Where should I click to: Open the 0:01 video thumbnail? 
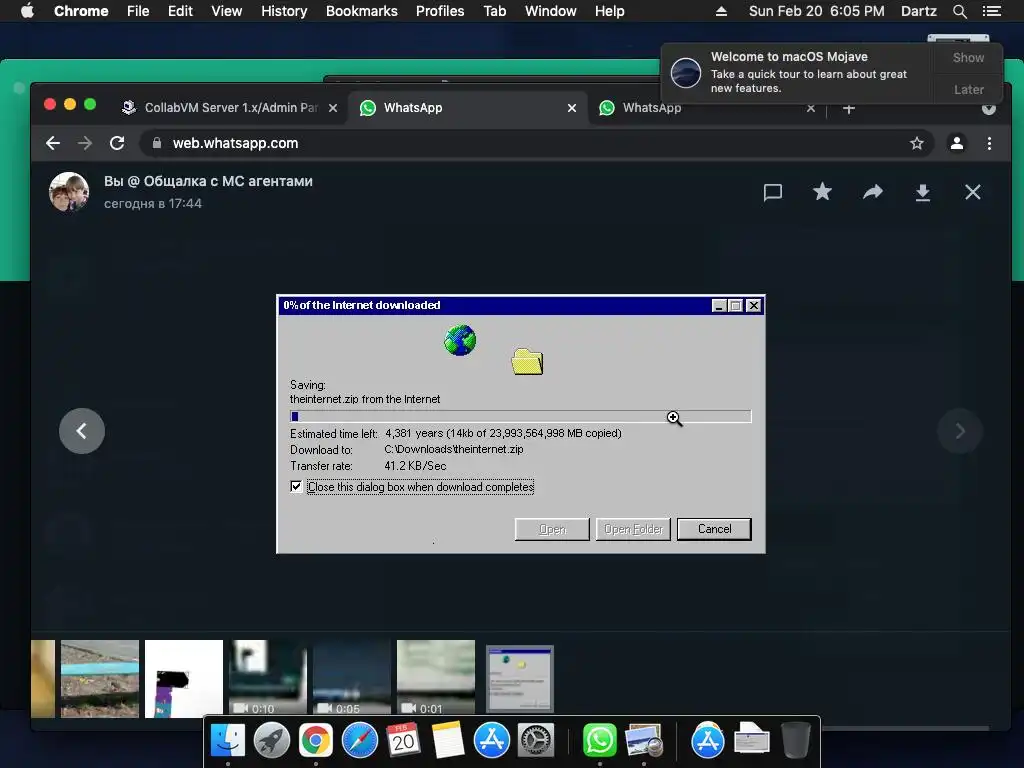click(x=436, y=678)
